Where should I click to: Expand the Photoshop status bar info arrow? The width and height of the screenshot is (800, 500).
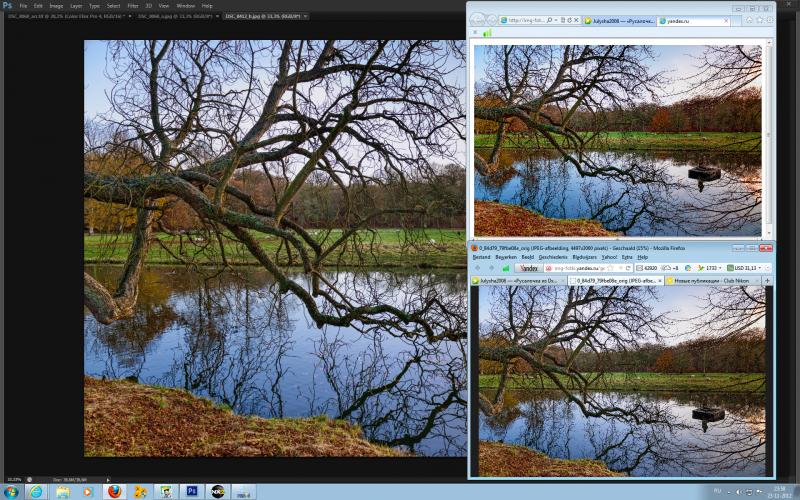[108, 480]
